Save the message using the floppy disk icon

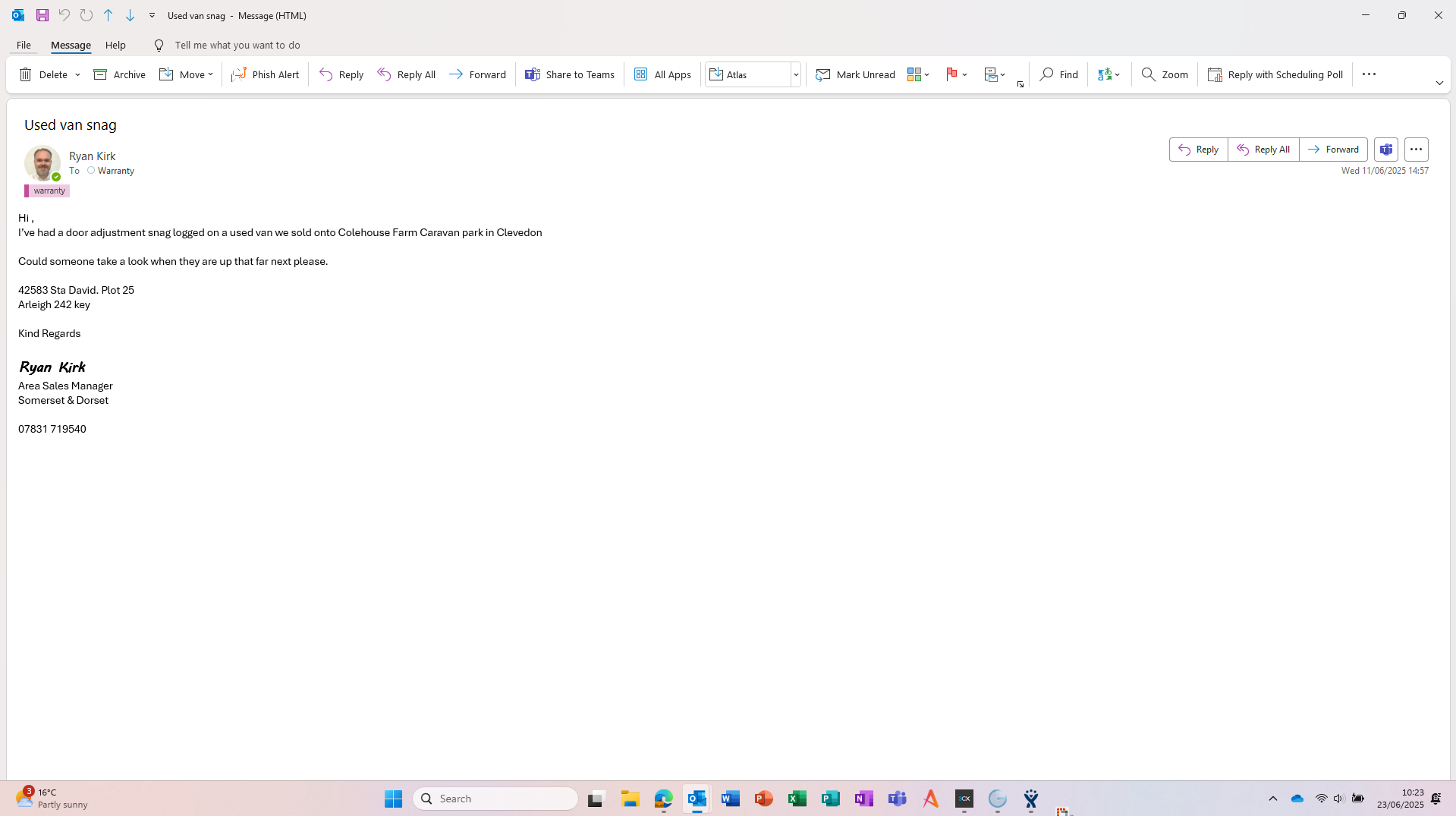tap(42, 15)
